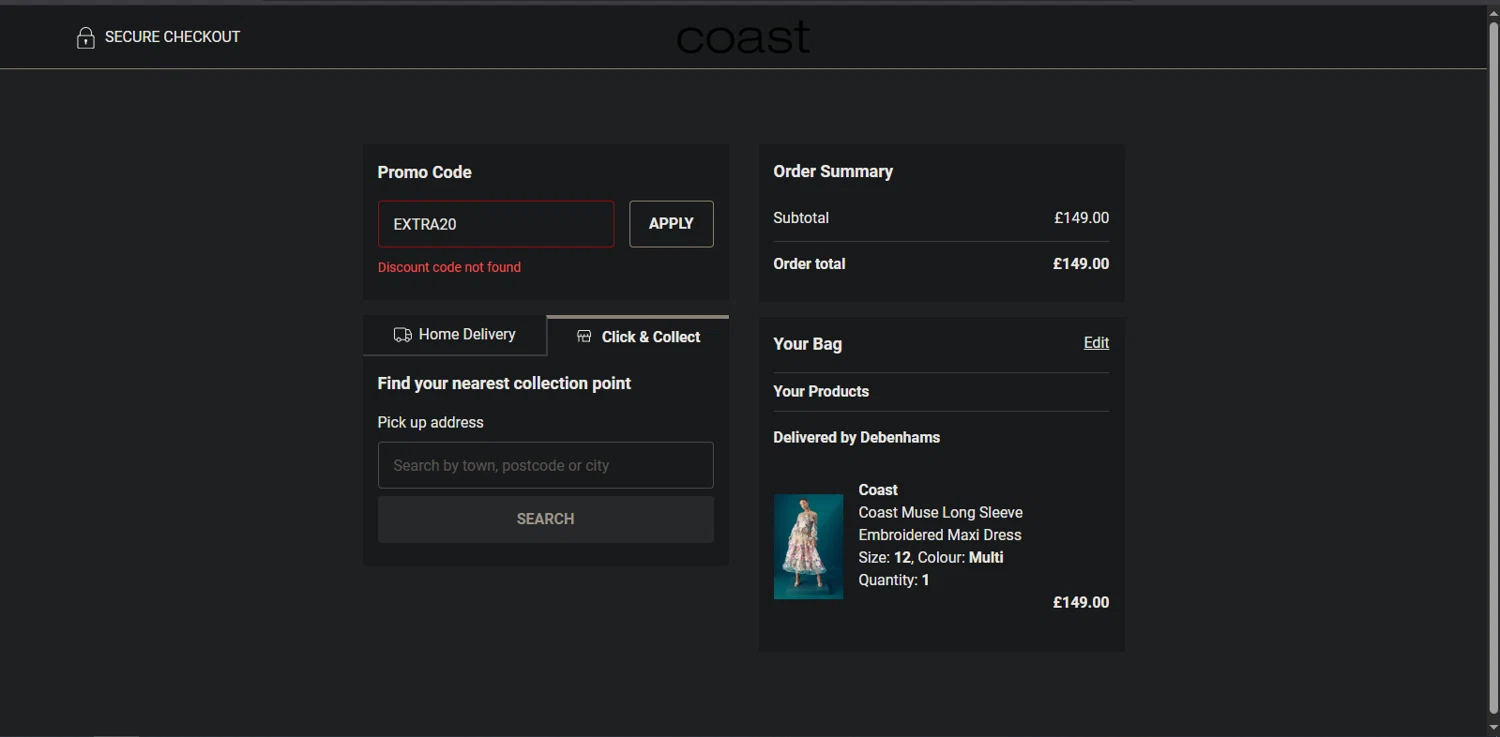This screenshot has width=1500, height=737.
Task: Click the 'Order Summary' heading
Action: (833, 171)
